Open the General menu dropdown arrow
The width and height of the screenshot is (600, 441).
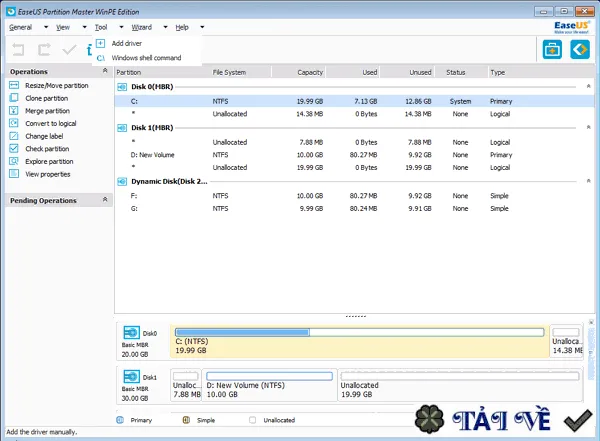coord(46,27)
